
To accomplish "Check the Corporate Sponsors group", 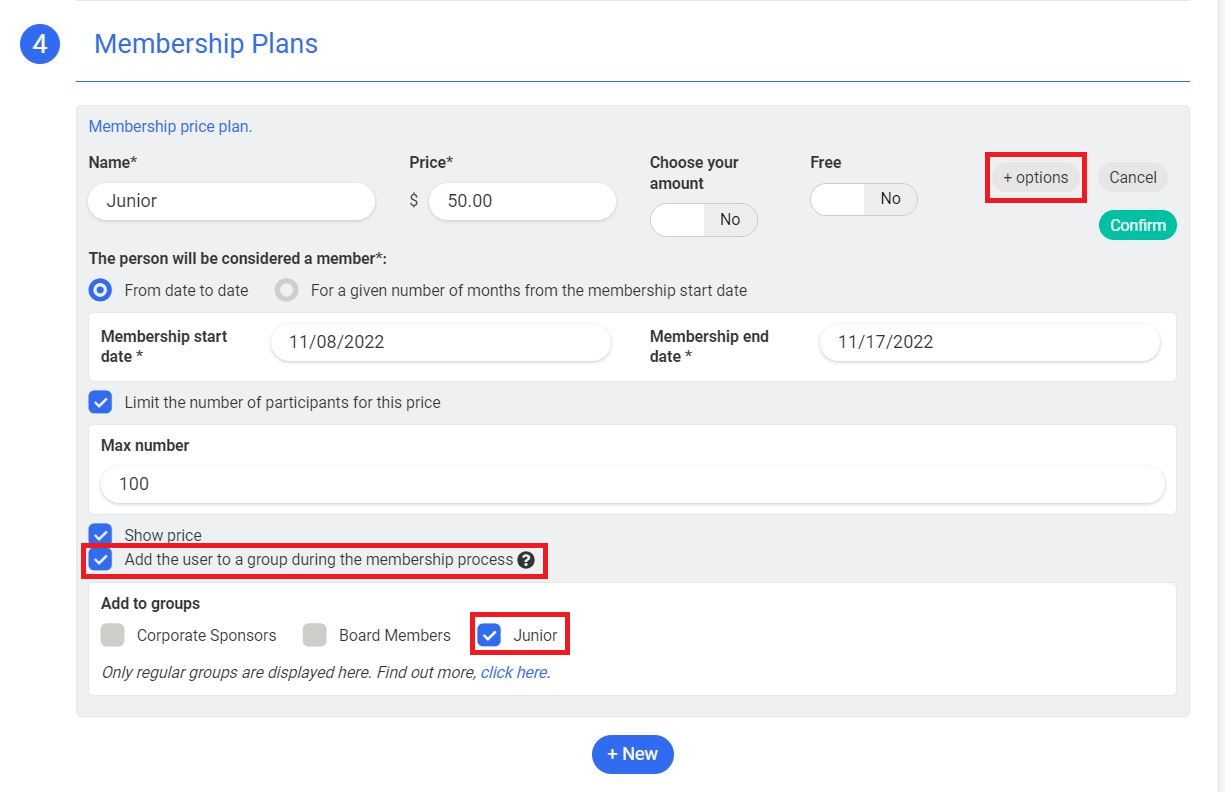I will click(113, 635).
